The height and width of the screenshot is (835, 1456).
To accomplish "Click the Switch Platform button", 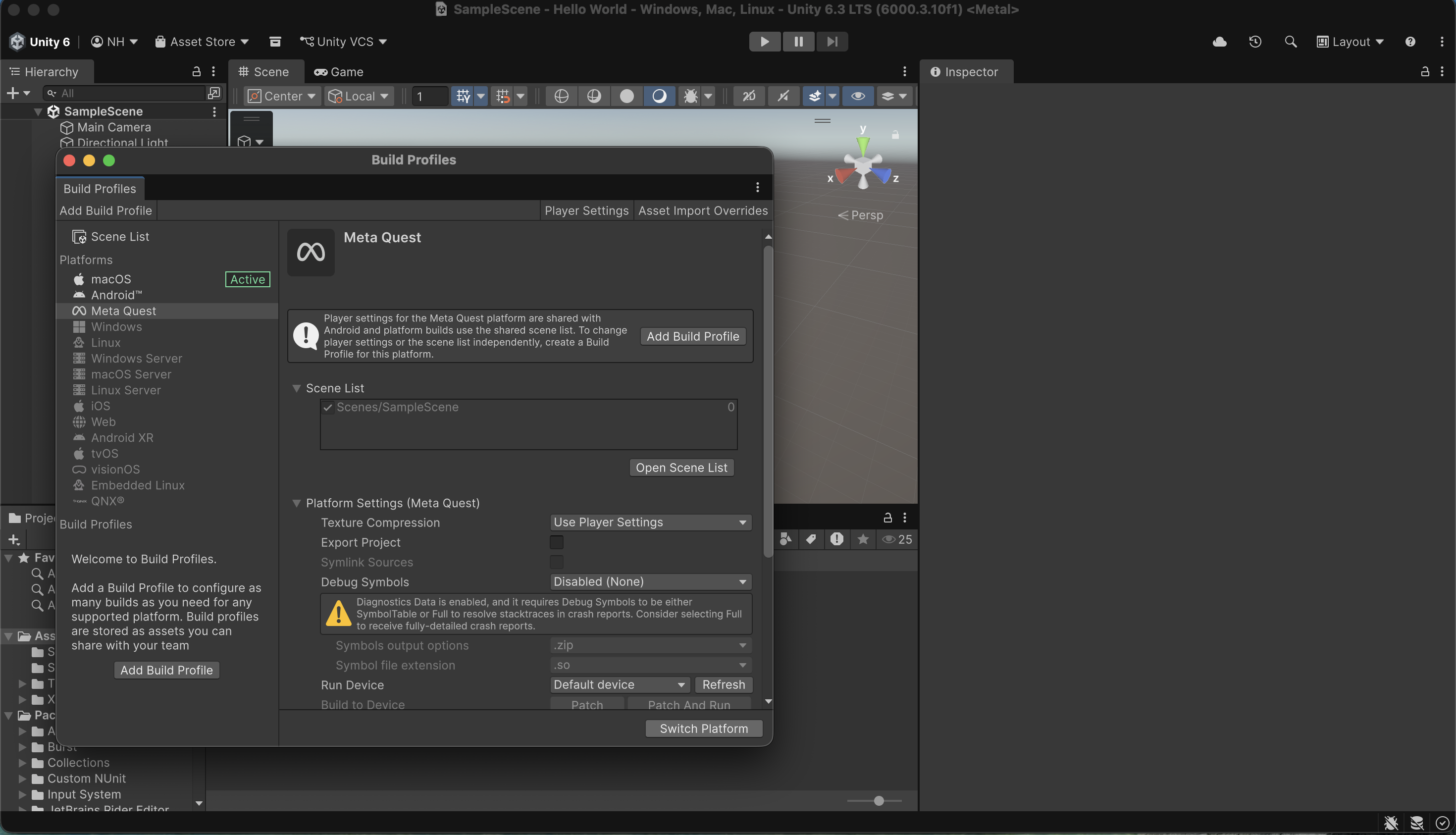I will (x=703, y=728).
